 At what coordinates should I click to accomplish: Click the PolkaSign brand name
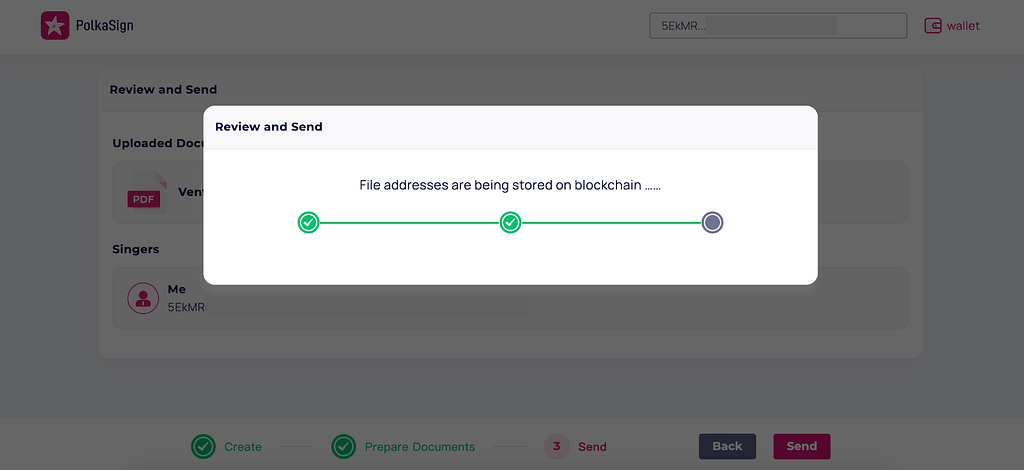pos(104,26)
